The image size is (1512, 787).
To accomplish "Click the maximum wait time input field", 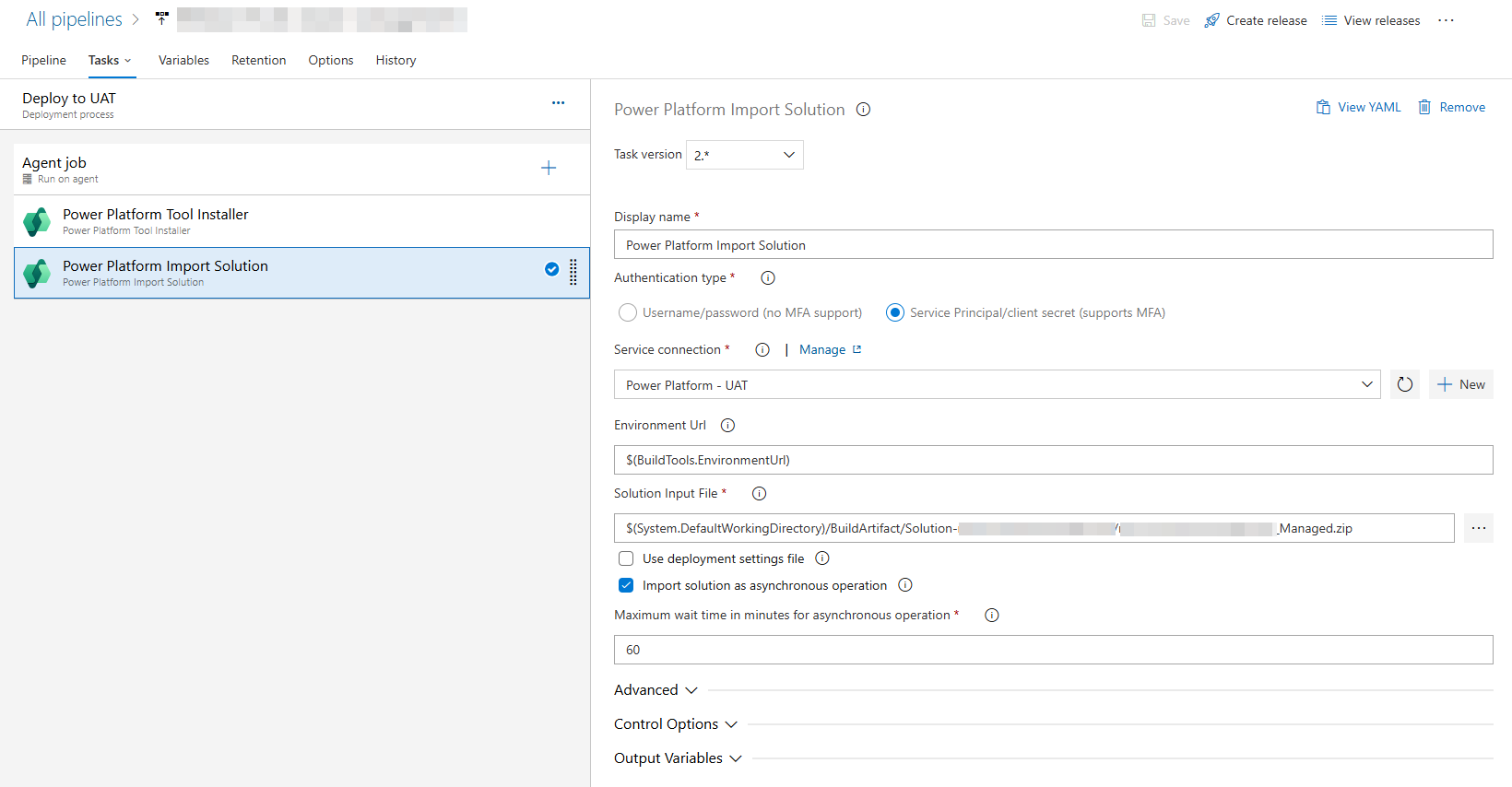I will [1053, 650].
